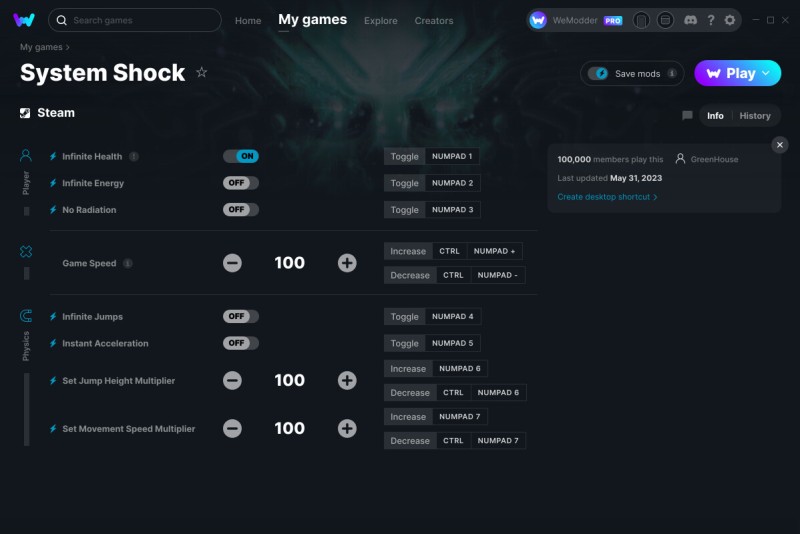Click Game Speed increase NUMPAD + hotkey
This screenshot has width=800, height=534.
pyautogui.click(x=494, y=251)
